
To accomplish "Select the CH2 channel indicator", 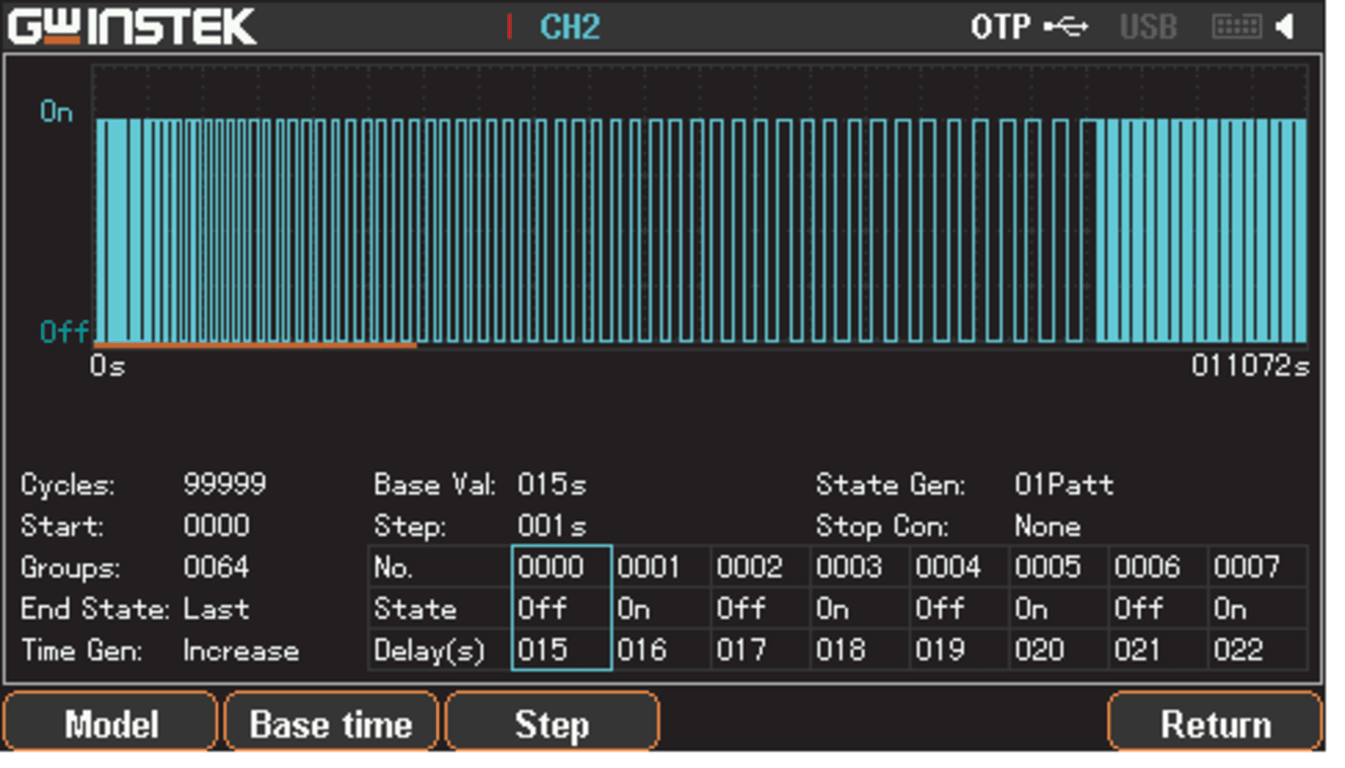I will 570,27.
